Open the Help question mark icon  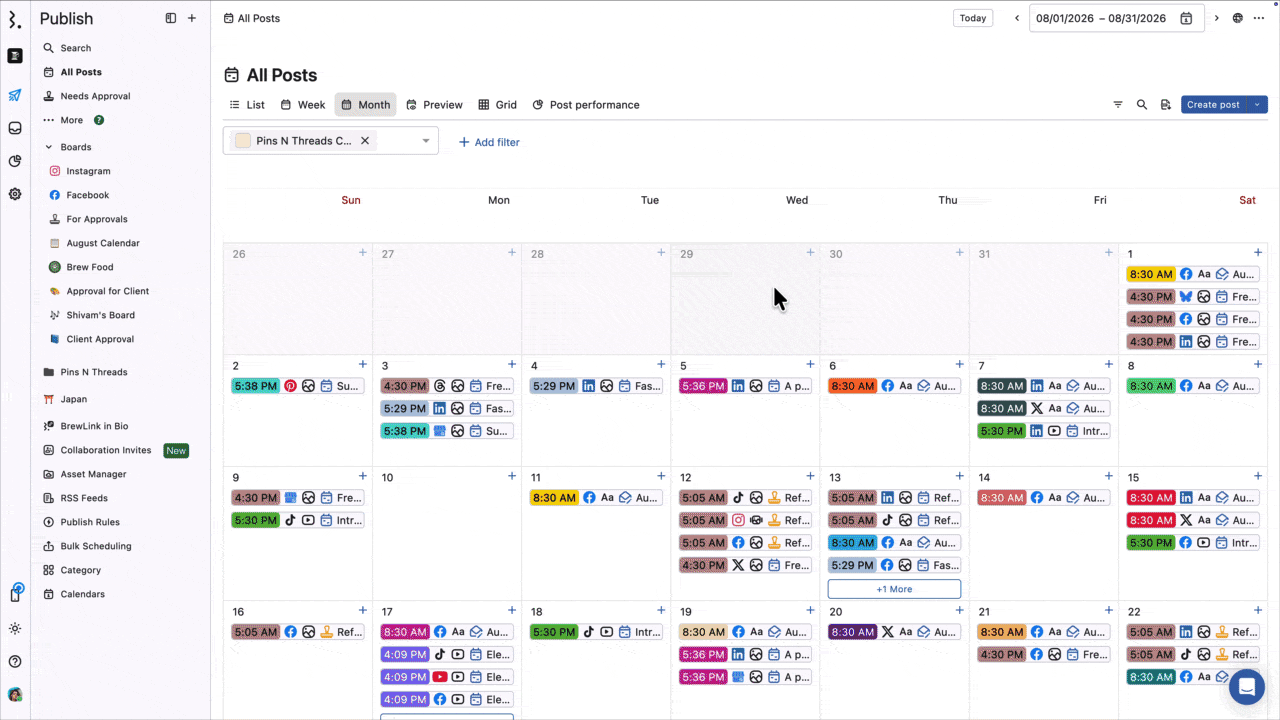(x=15, y=661)
